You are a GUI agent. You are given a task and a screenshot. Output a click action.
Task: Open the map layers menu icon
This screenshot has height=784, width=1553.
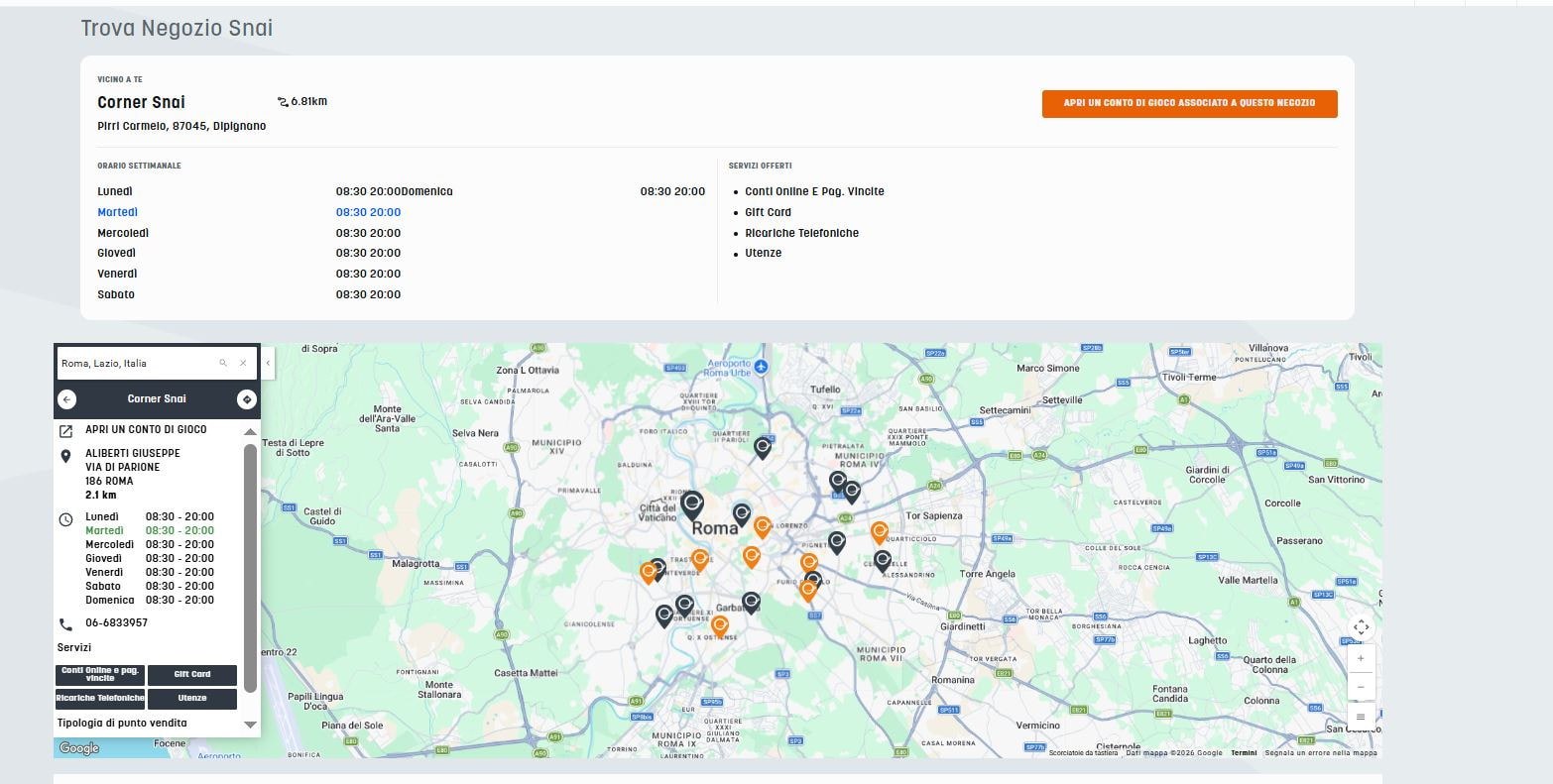1361,717
